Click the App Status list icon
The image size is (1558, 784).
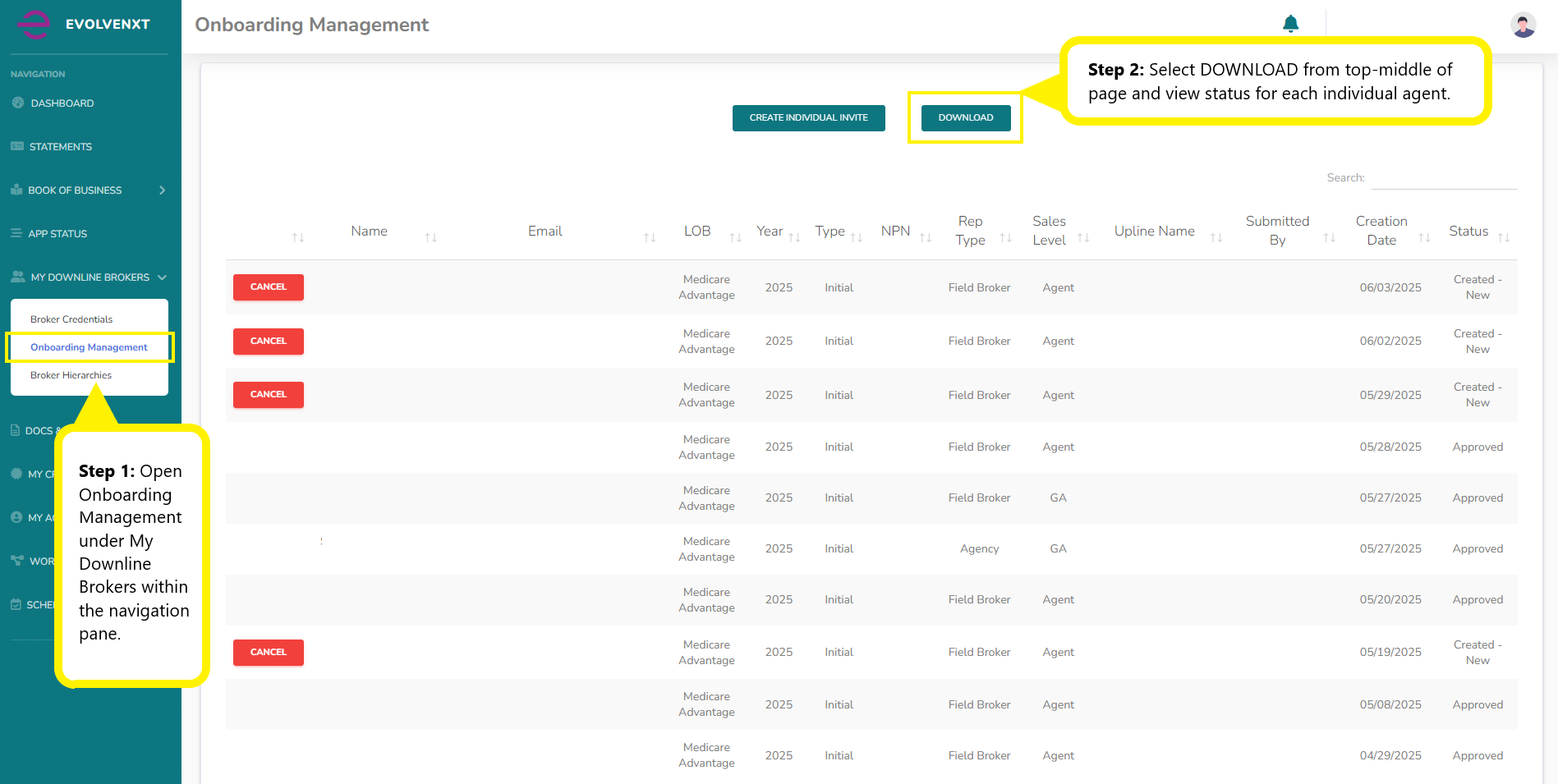pyautogui.click(x=16, y=233)
